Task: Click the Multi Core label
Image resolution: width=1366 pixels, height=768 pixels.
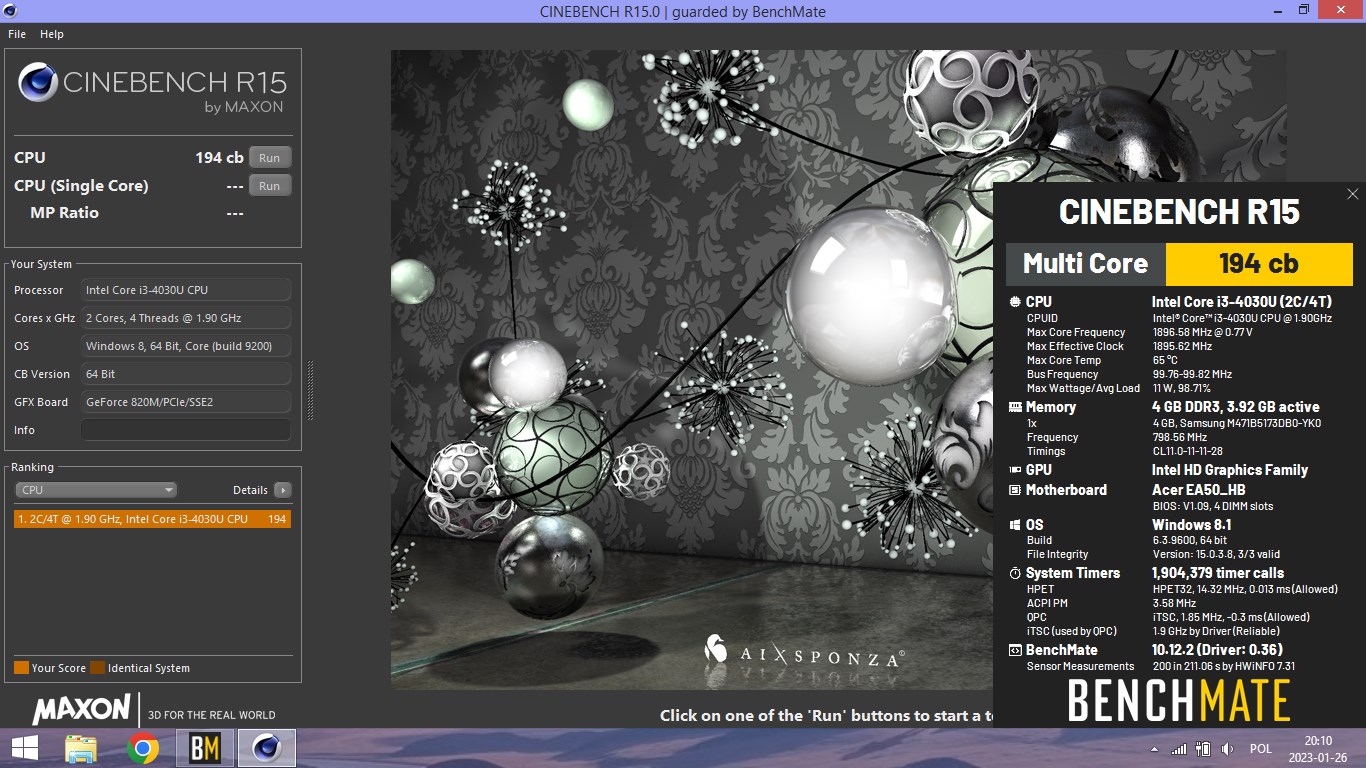Action: point(1086,264)
